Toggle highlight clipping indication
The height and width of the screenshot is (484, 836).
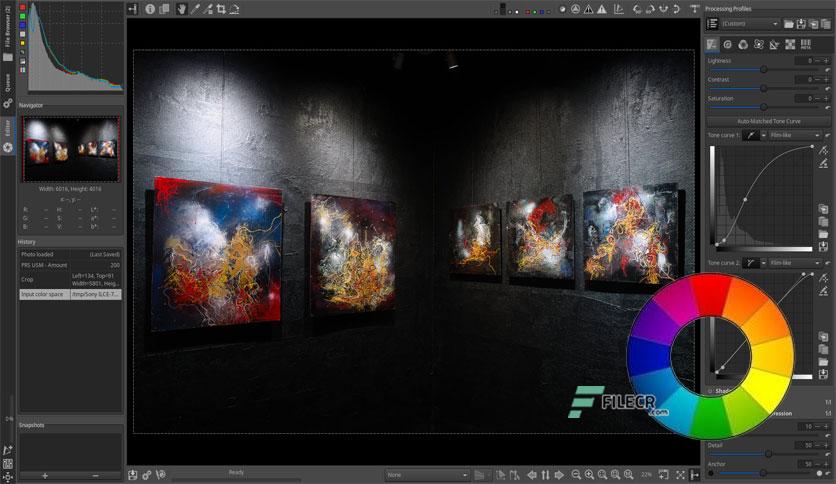coord(602,9)
